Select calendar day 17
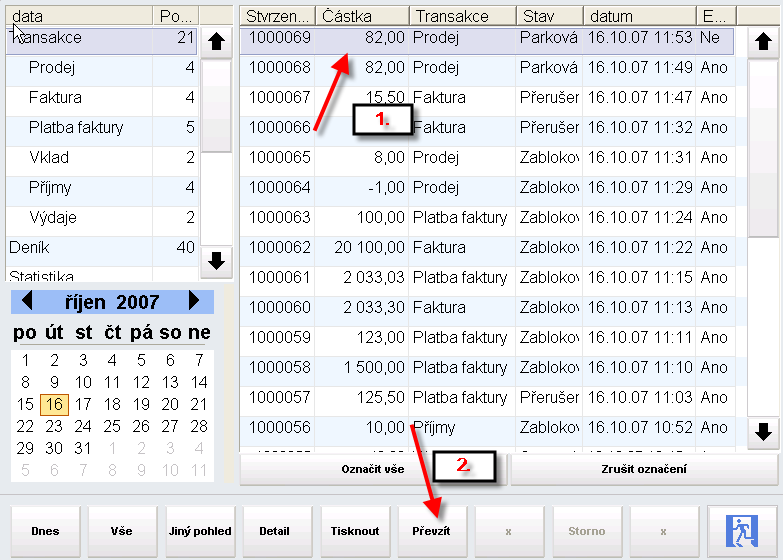 tap(83, 404)
